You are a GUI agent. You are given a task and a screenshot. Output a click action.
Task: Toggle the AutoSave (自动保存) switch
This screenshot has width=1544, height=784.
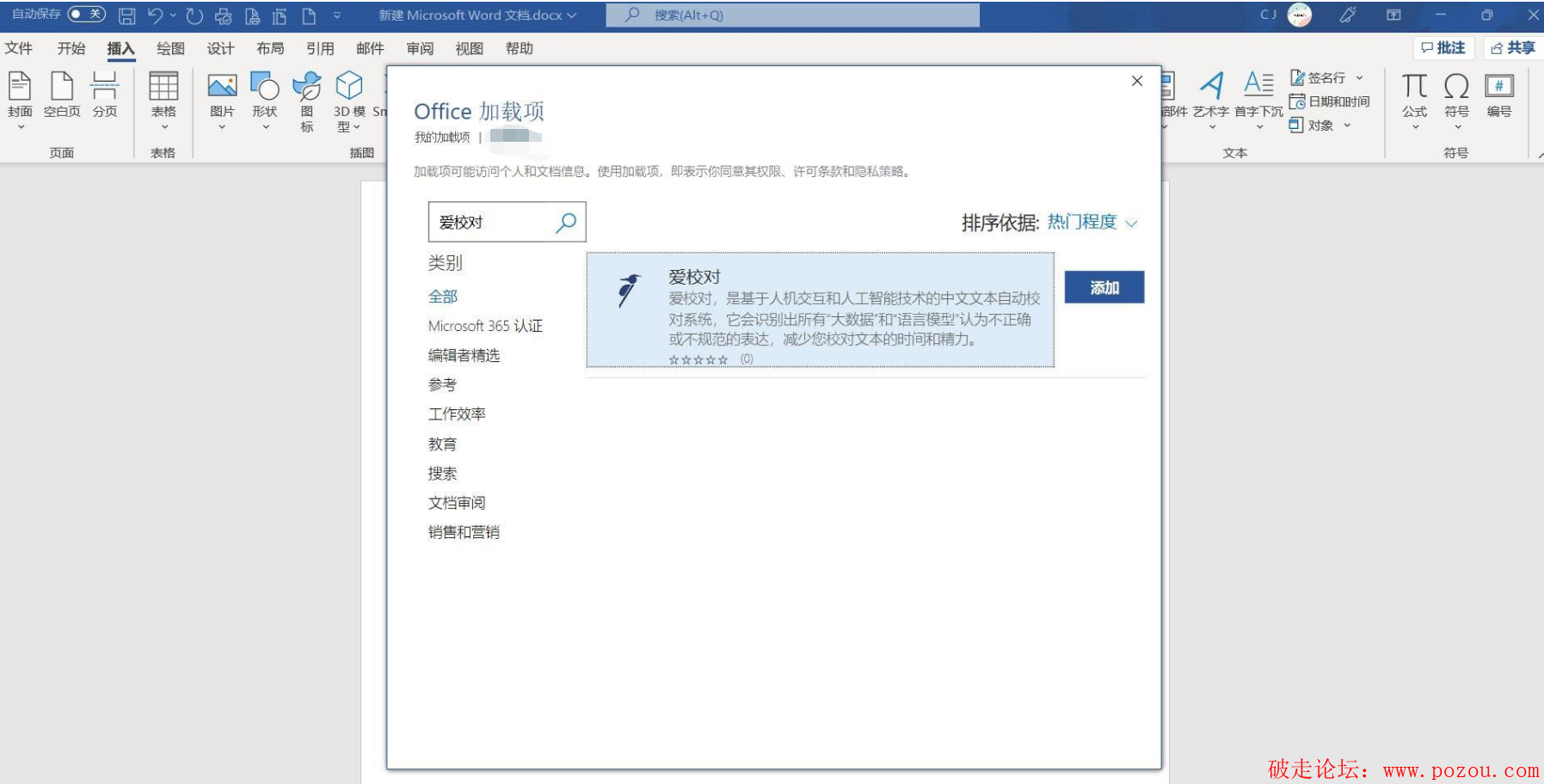click(87, 15)
